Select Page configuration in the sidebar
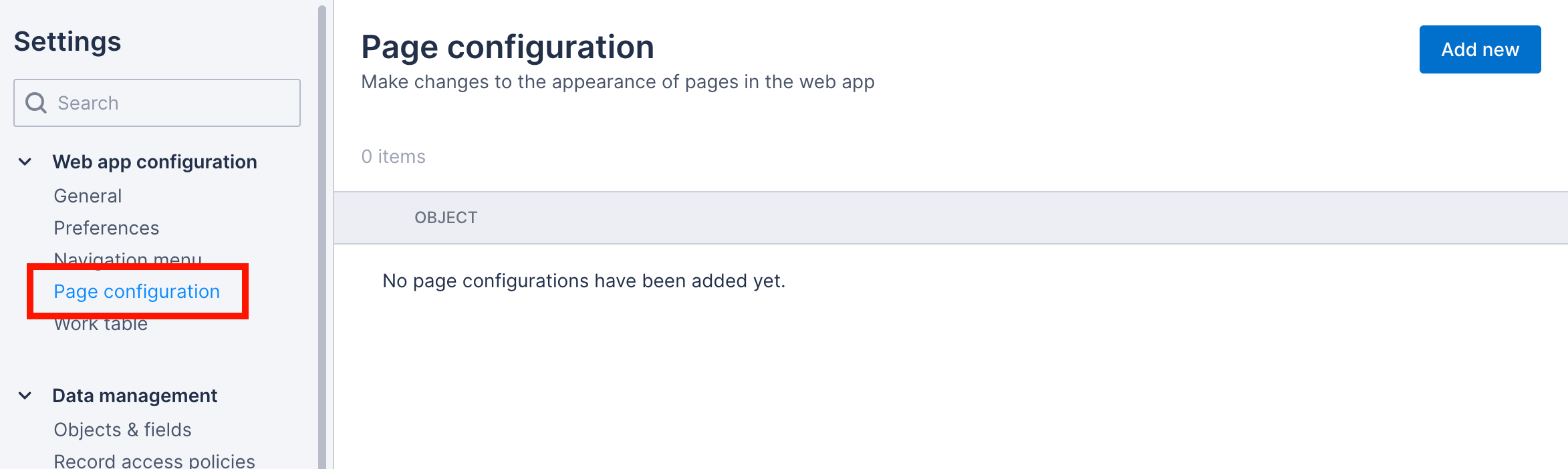Image resolution: width=1568 pixels, height=469 pixels. (137, 291)
